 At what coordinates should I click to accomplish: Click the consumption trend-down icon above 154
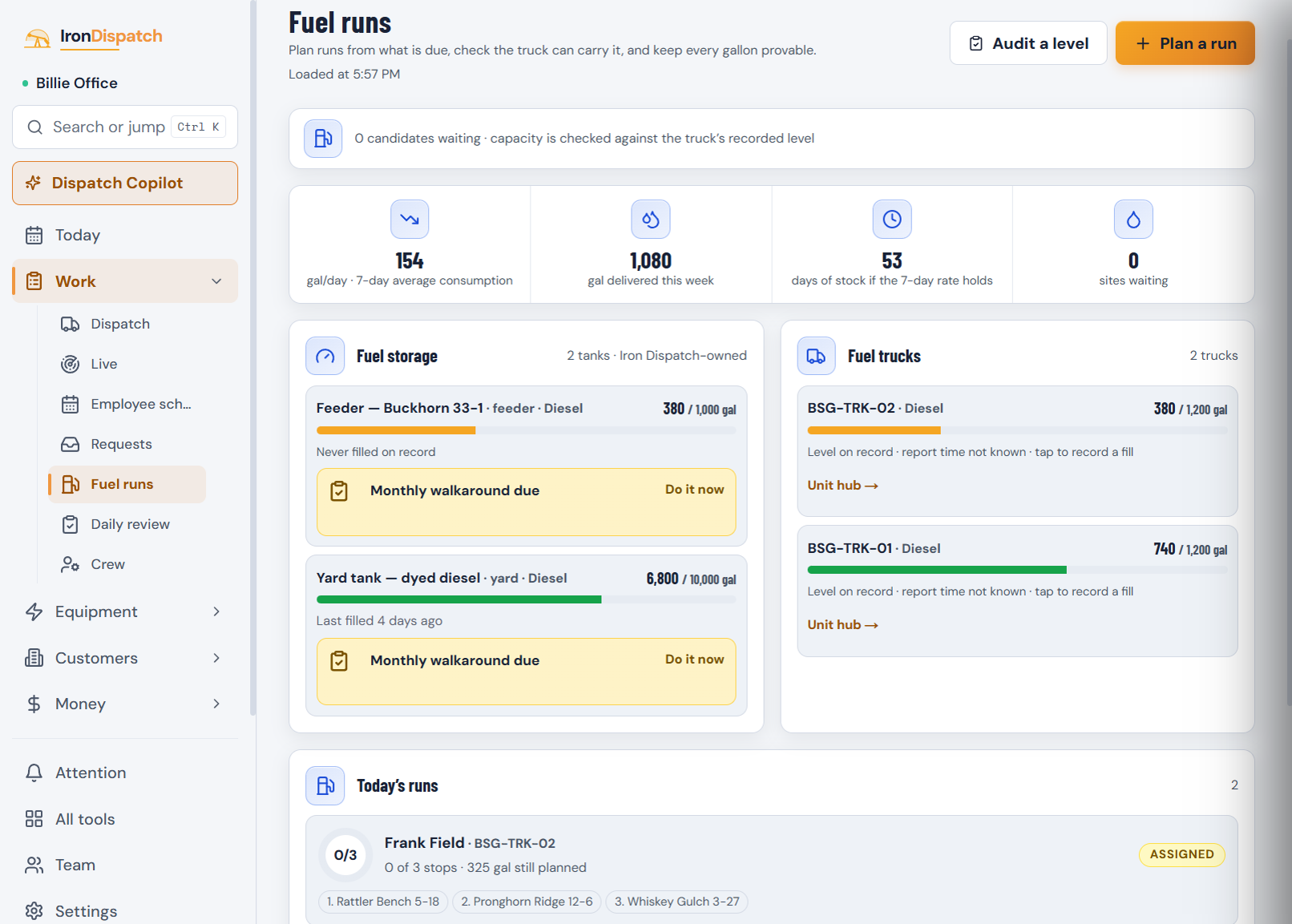pos(410,220)
